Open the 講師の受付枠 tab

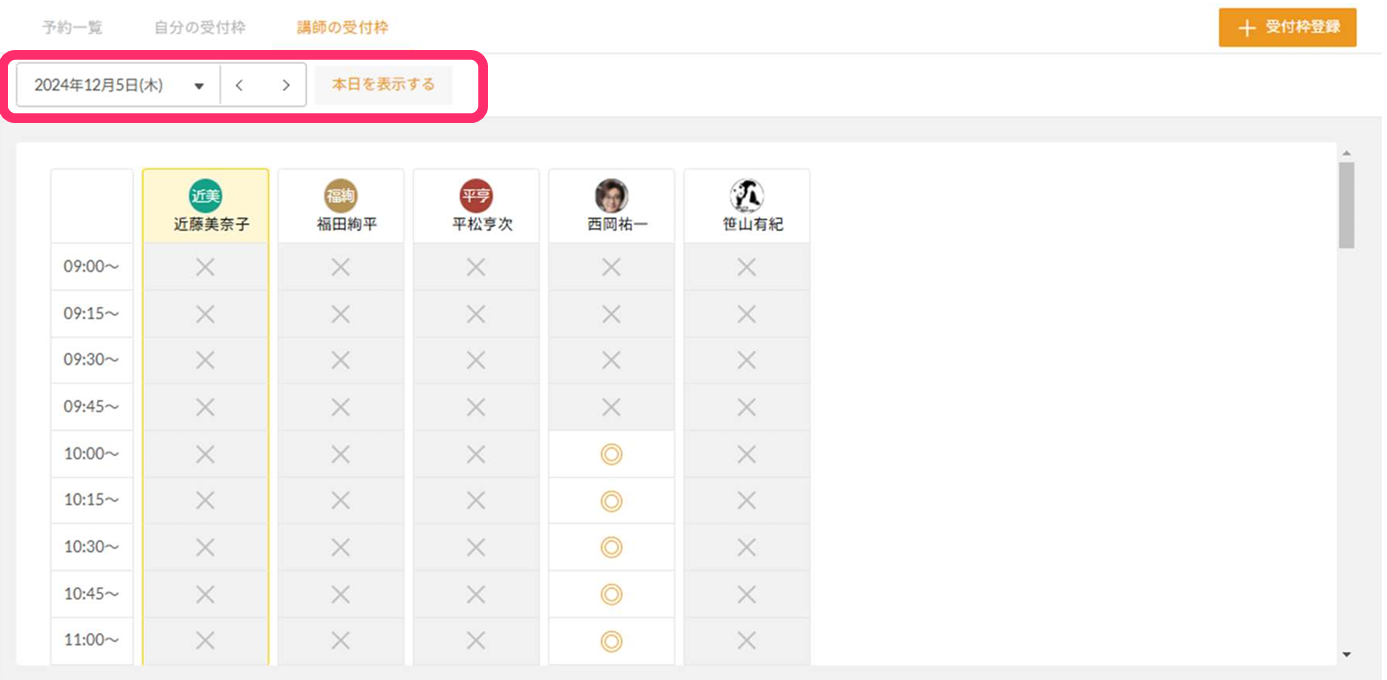(343, 28)
